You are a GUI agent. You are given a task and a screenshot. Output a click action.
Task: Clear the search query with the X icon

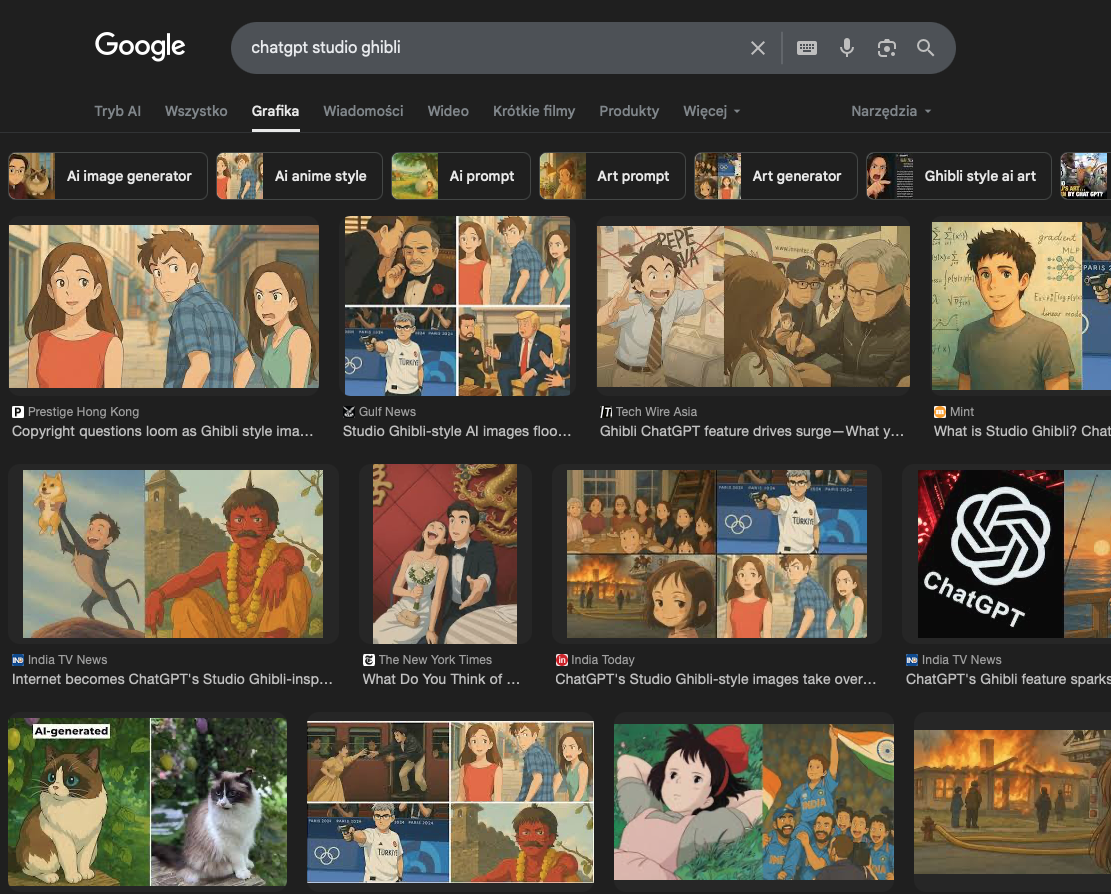click(757, 48)
